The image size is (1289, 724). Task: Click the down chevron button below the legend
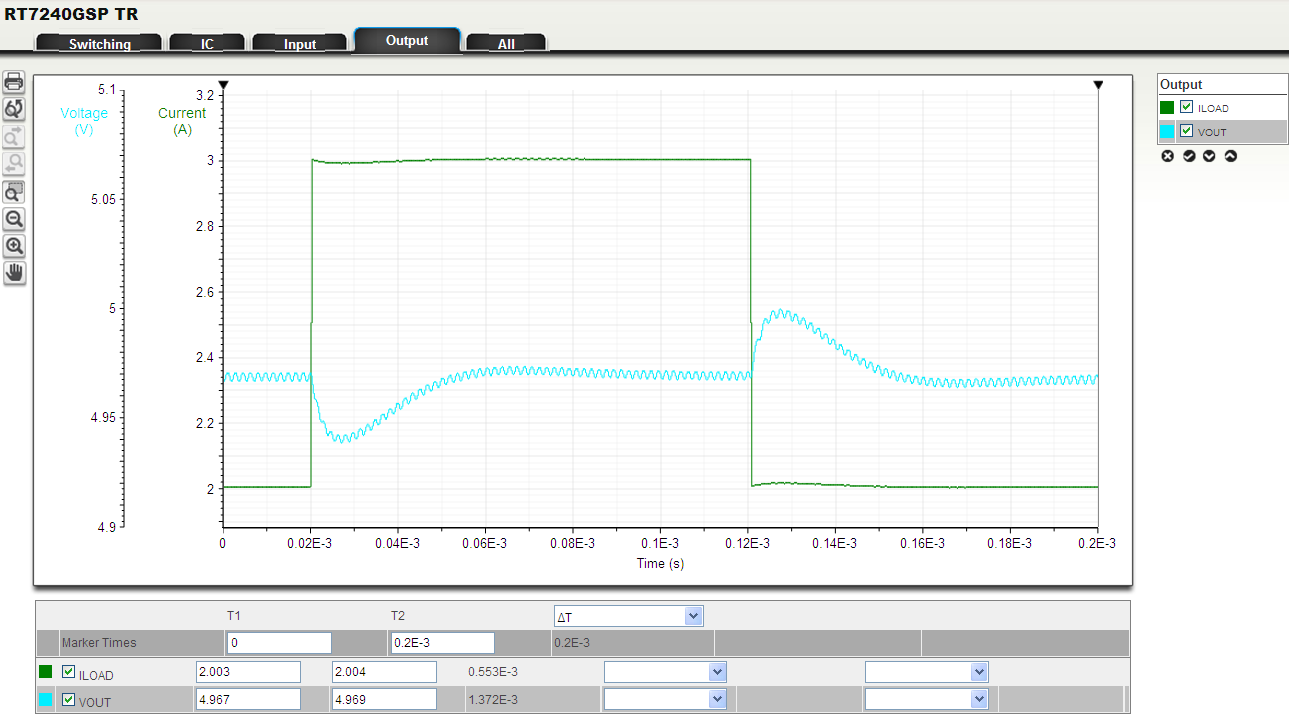1209,155
